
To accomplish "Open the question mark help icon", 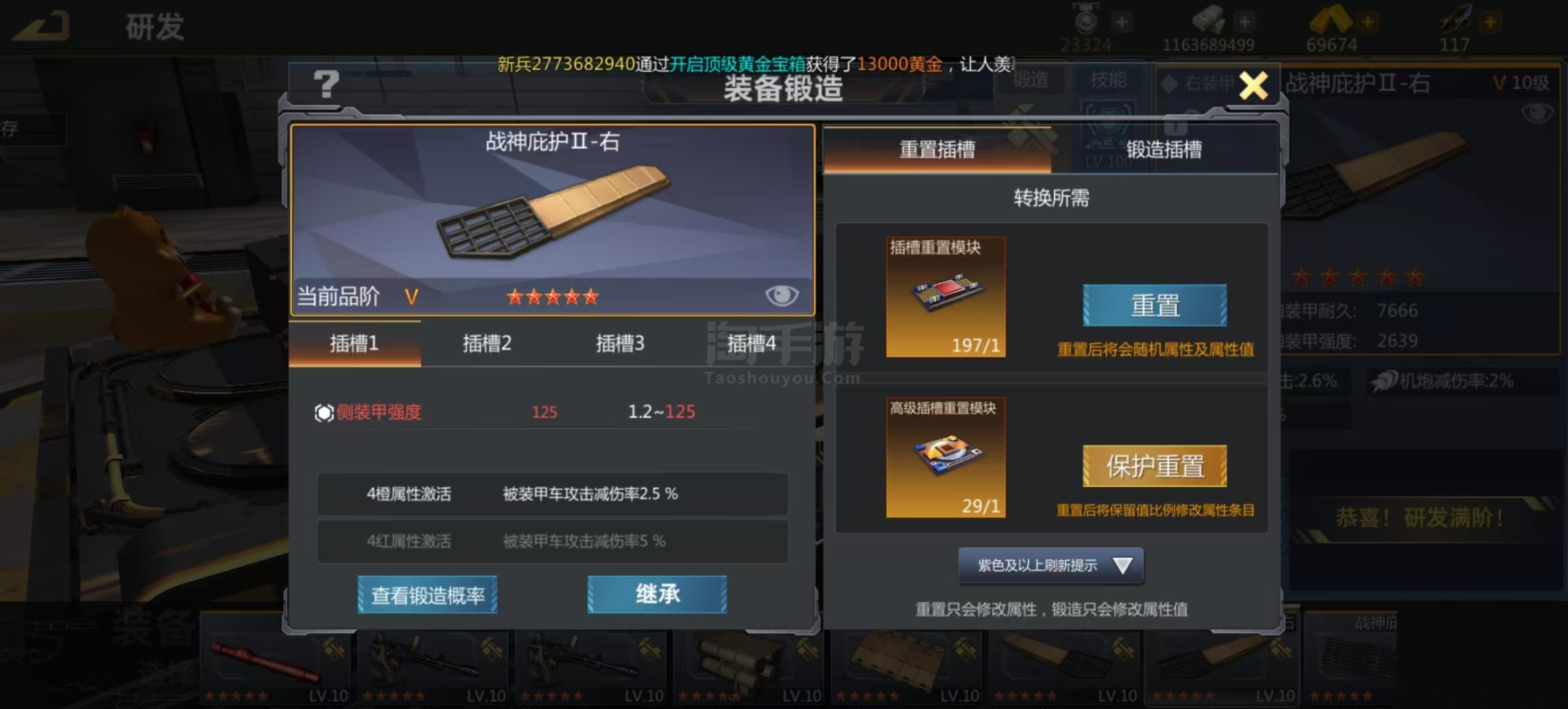I will (x=326, y=84).
